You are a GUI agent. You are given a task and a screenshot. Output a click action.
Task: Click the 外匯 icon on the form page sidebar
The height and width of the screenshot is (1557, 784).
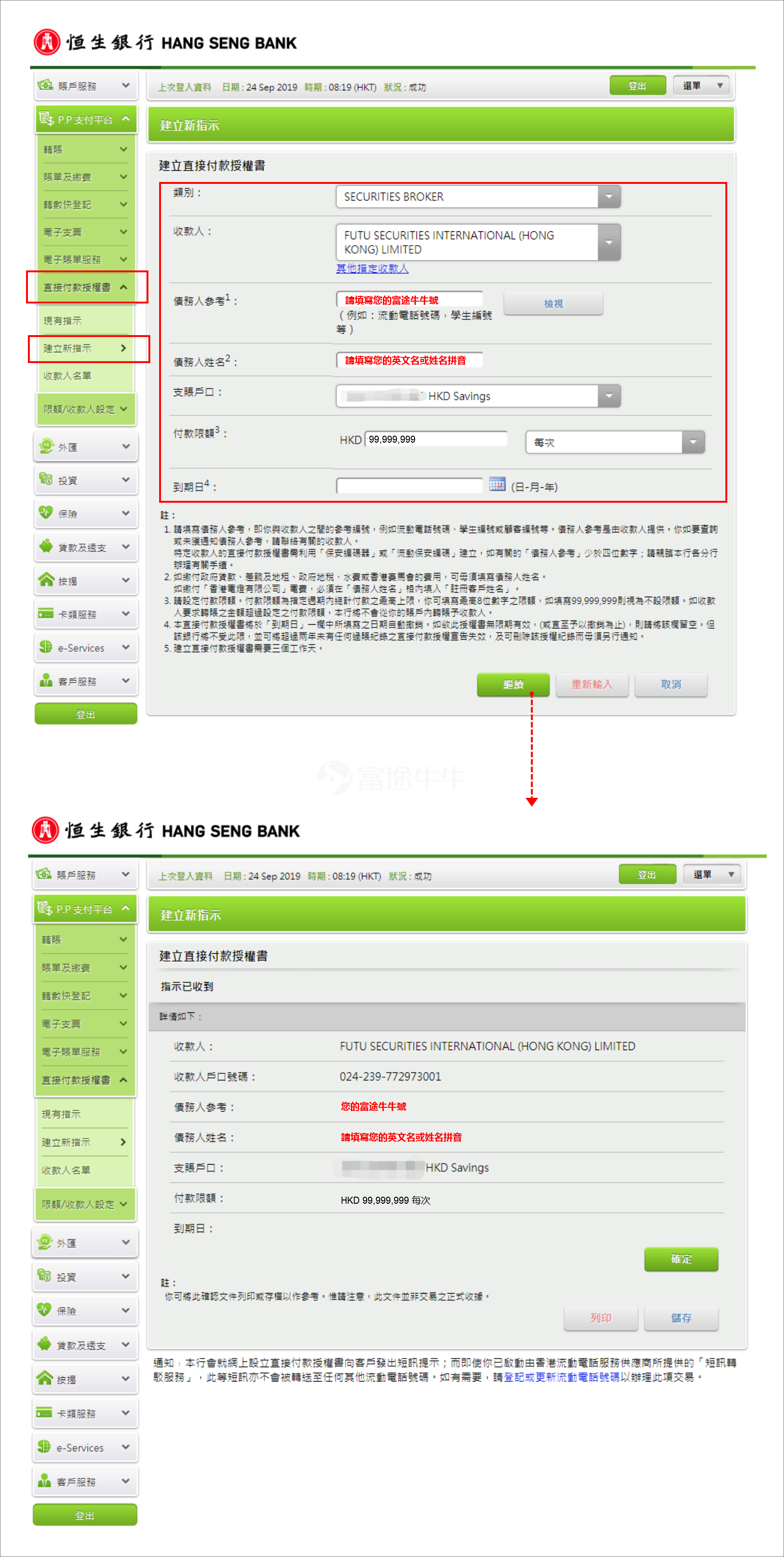(x=46, y=447)
